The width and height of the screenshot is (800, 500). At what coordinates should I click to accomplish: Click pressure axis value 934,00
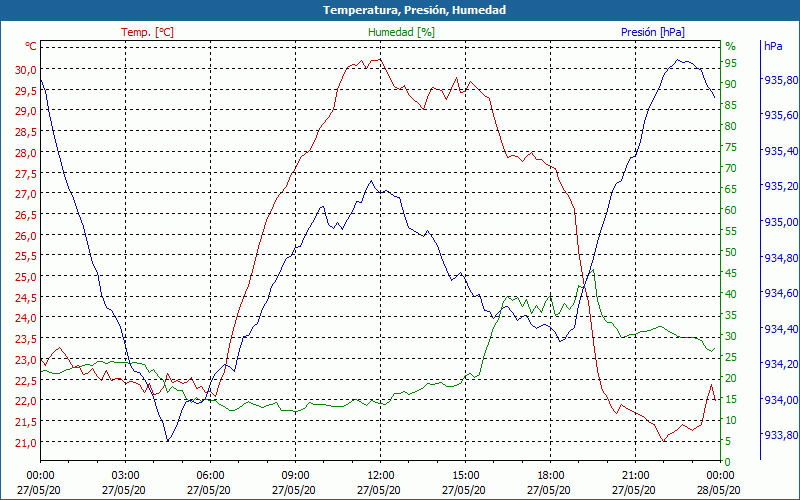[780, 400]
